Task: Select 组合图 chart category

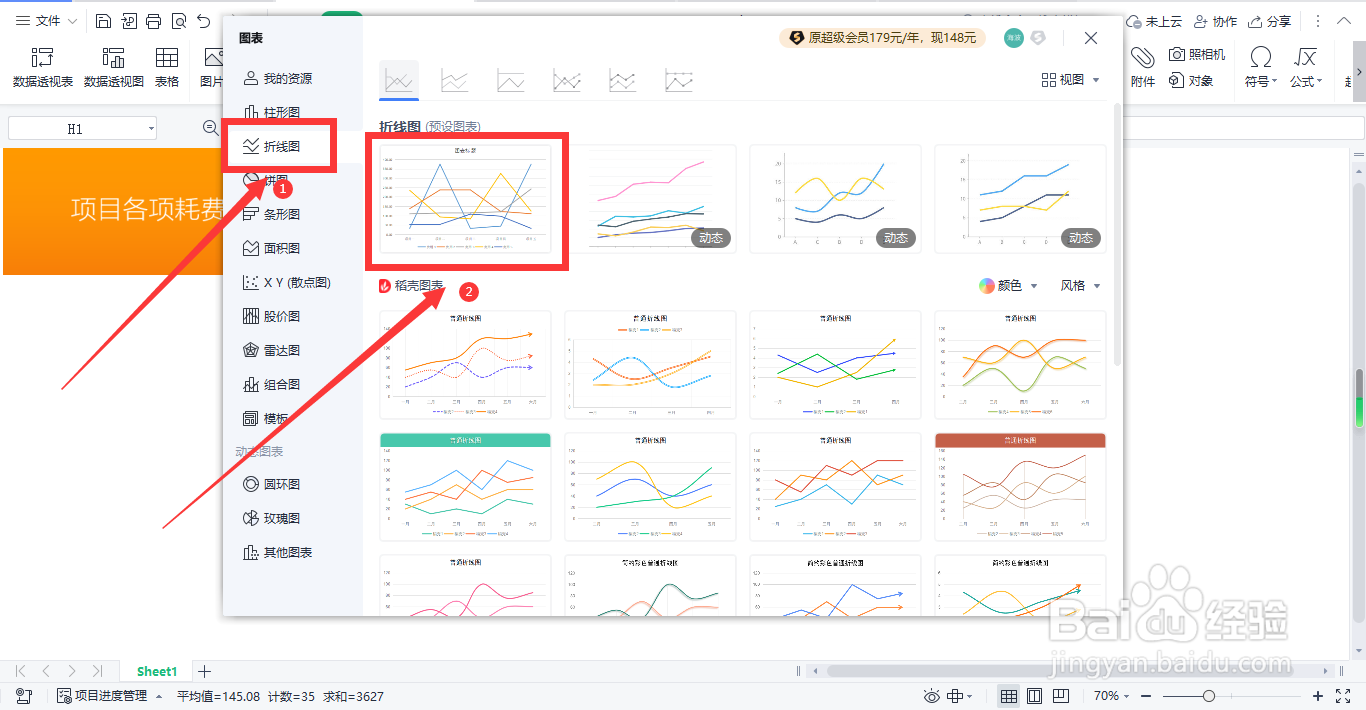Action: click(271, 384)
